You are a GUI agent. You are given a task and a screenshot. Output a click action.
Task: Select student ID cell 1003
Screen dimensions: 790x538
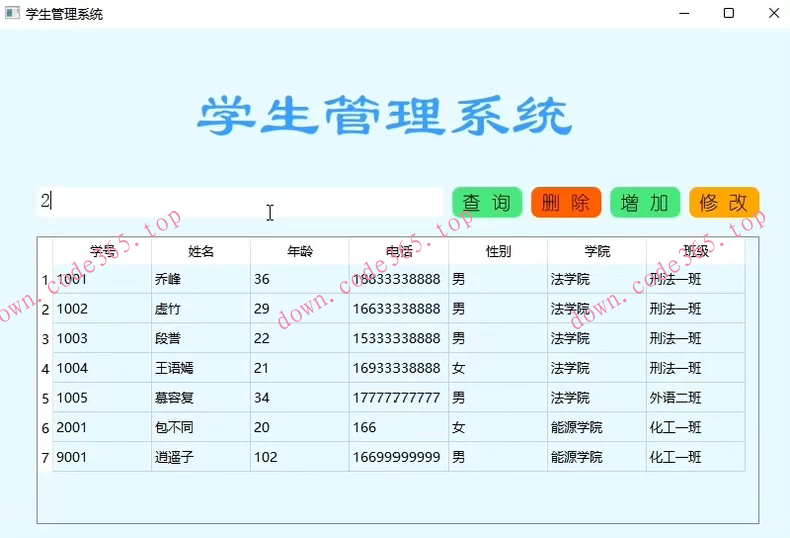102,339
